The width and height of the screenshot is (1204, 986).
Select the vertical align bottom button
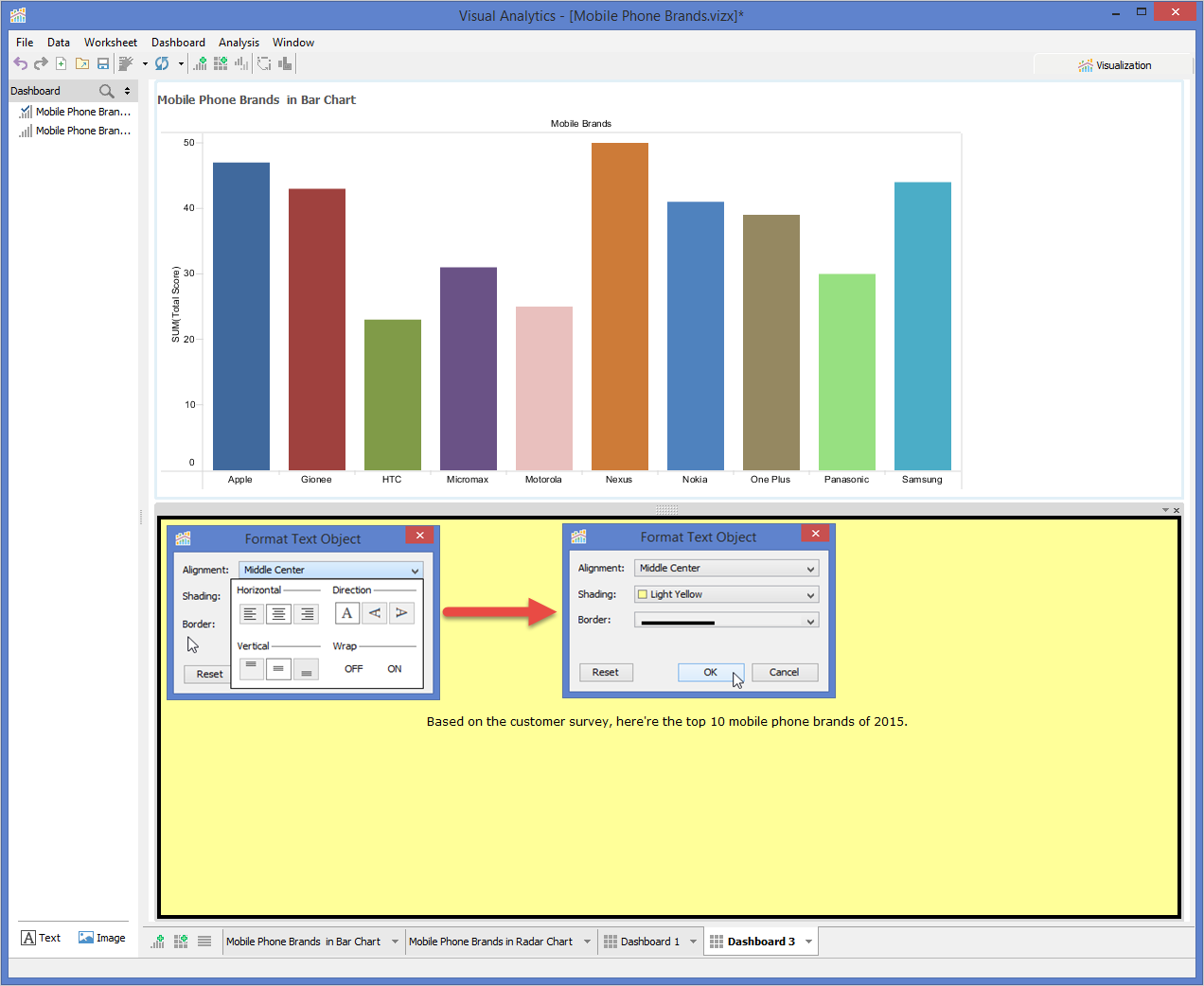pos(306,669)
